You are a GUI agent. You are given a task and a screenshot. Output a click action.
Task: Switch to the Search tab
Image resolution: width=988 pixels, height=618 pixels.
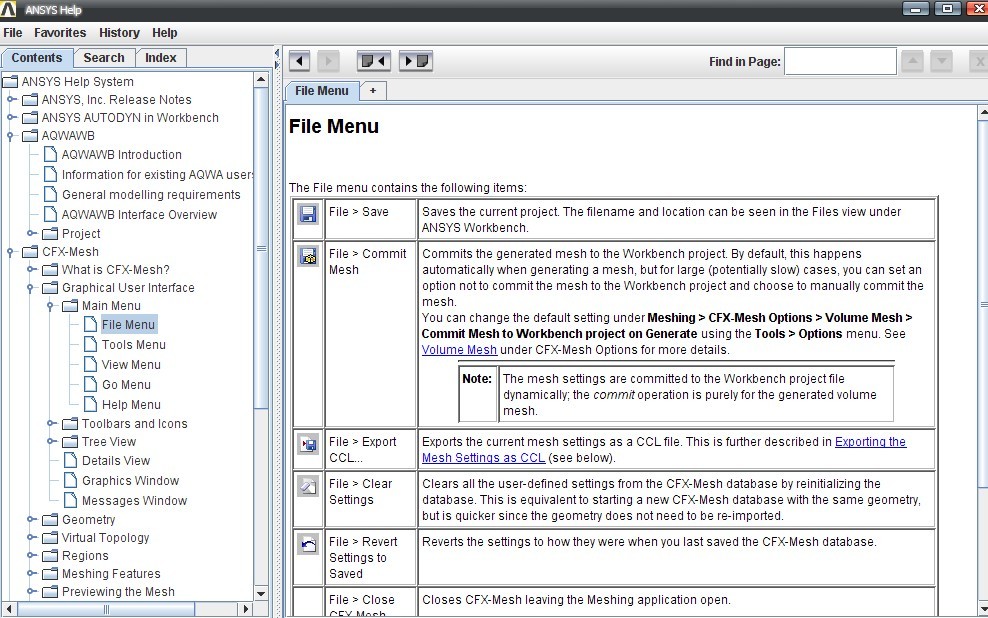(x=104, y=58)
